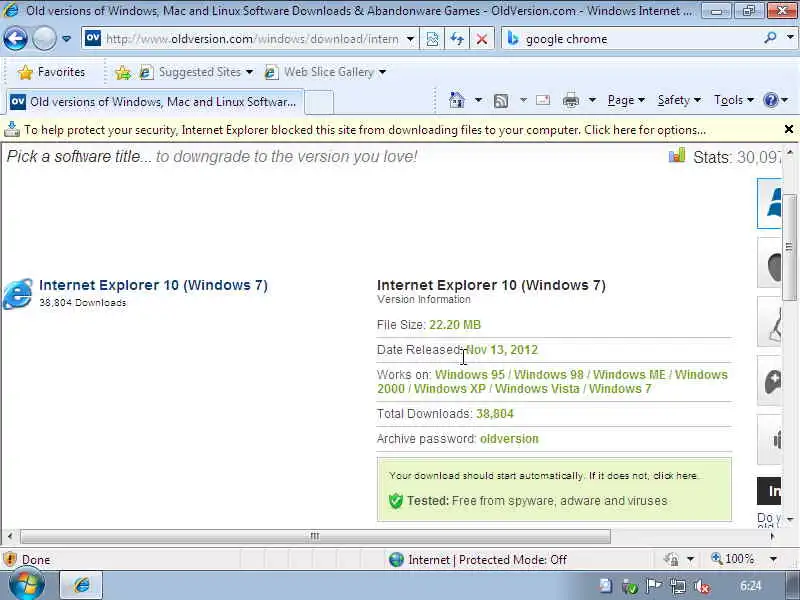The image size is (800, 600).
Task: Open Internet Explorer 10 (Windows 7) link
Action: 153,285
